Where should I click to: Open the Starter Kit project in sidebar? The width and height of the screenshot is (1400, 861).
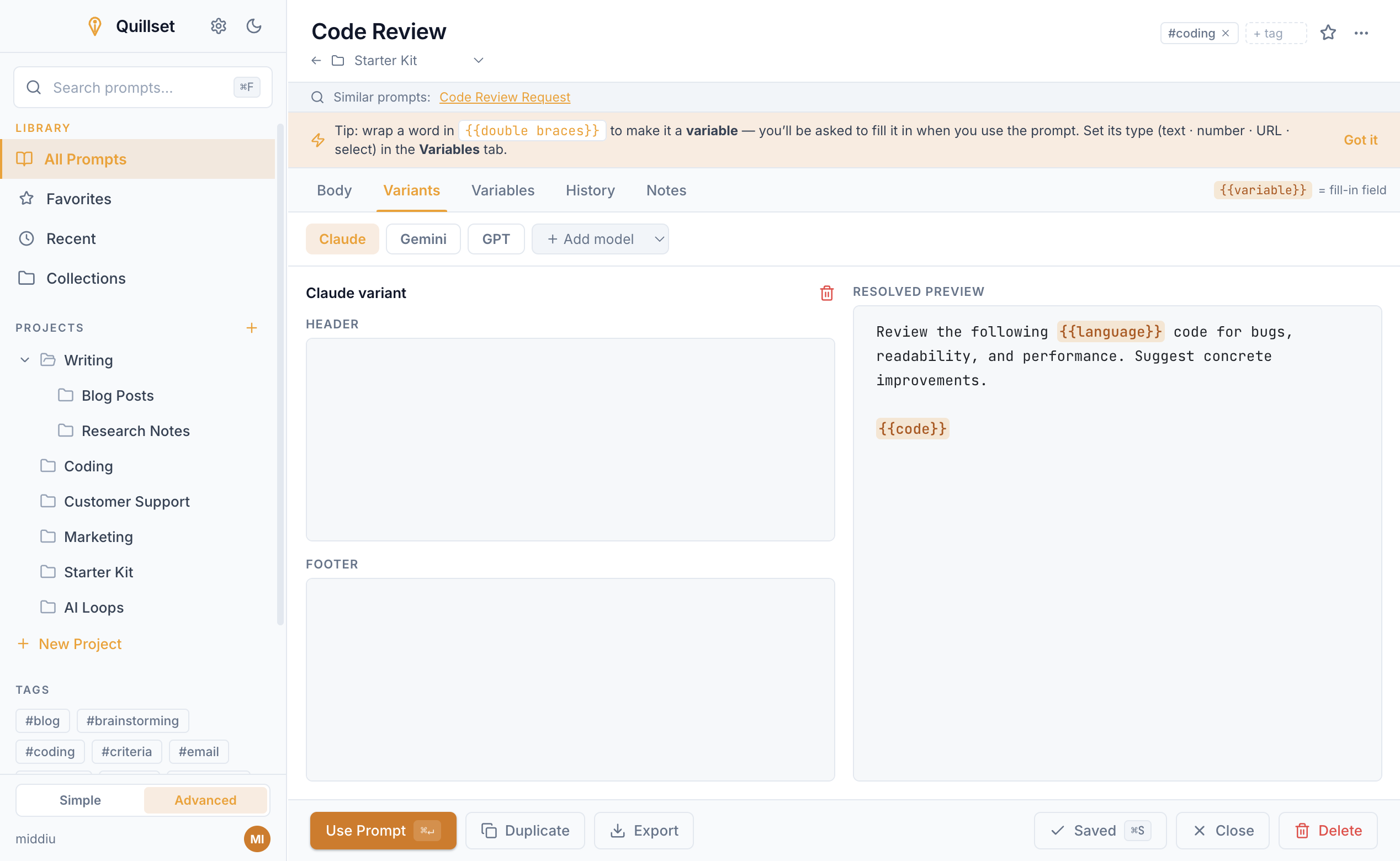tap(98, 572)
